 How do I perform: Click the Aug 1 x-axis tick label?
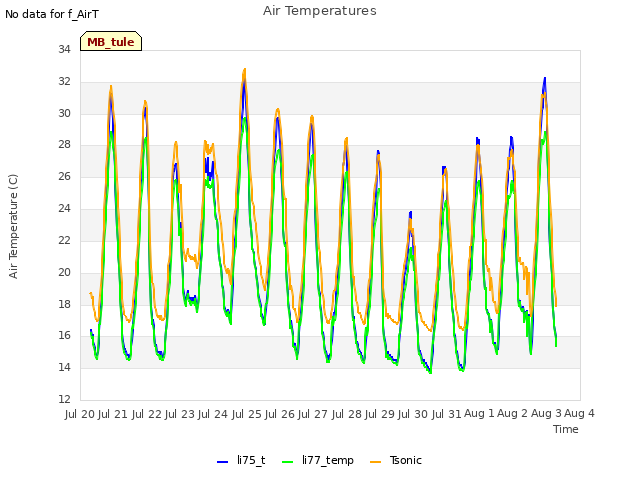click(x=479, y=414)
